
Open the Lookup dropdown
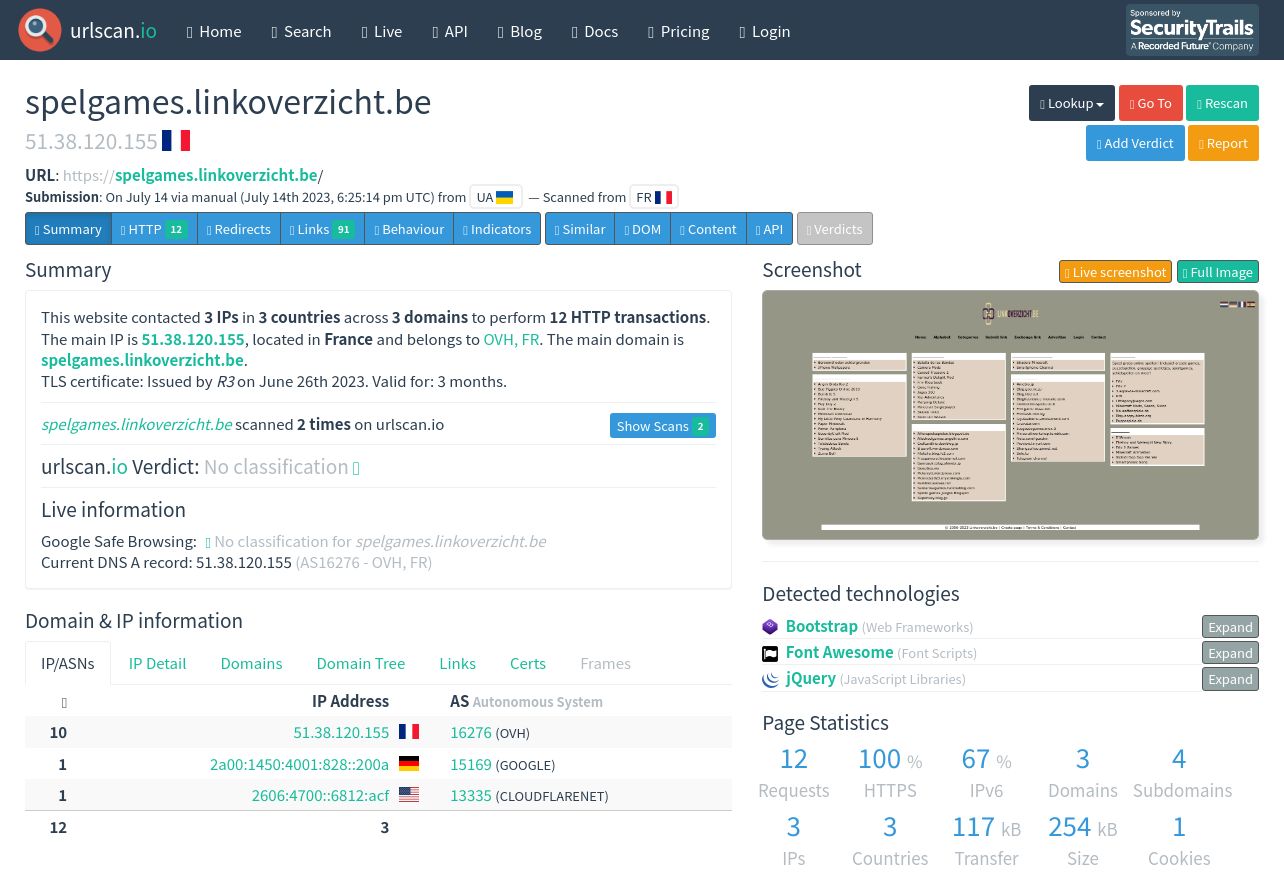pyautogui.click(x=1072, y=103)
